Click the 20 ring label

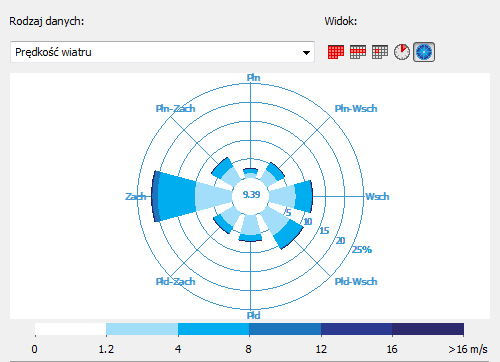point(340,241)
